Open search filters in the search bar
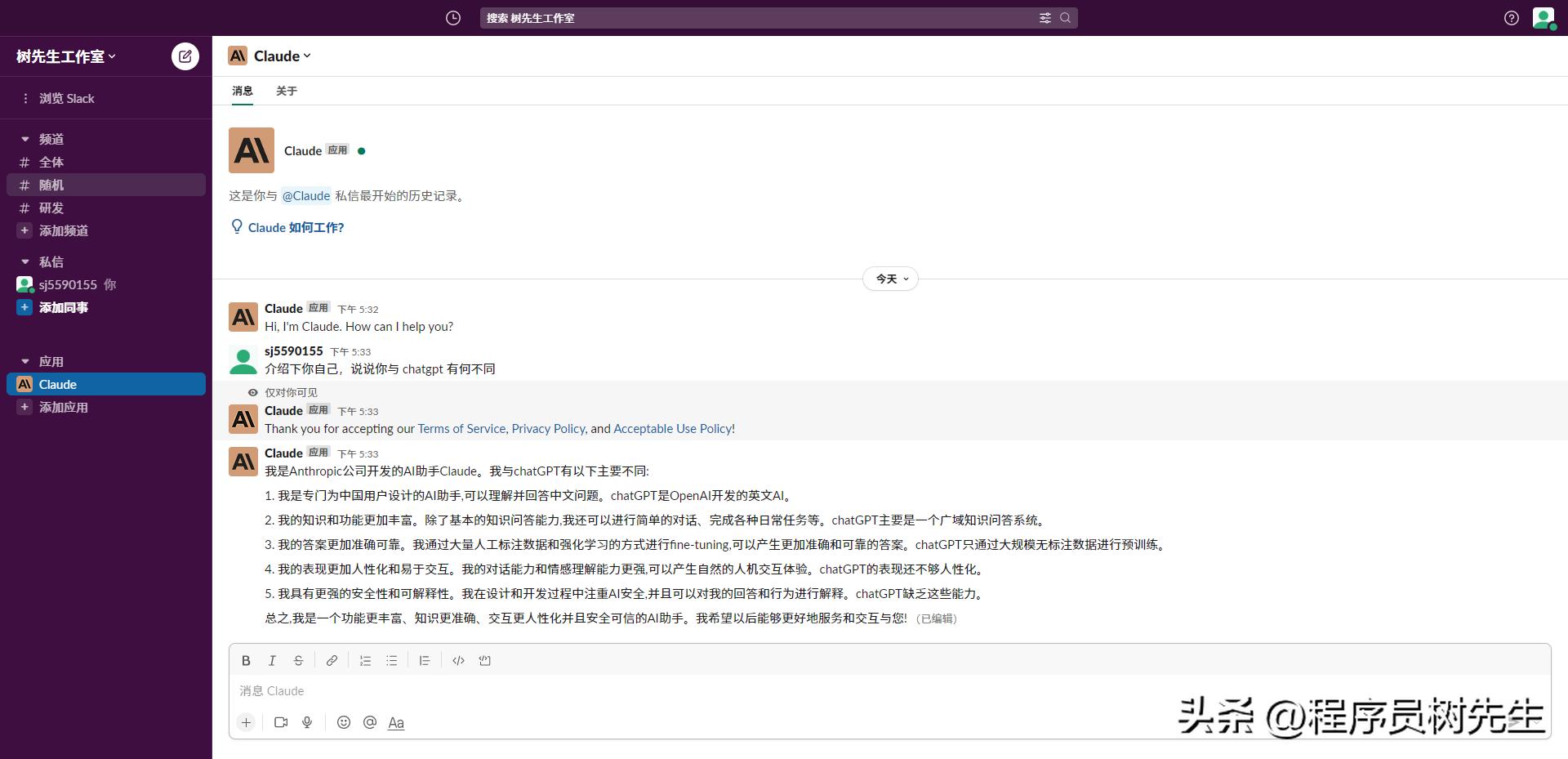 [1045, 17]
